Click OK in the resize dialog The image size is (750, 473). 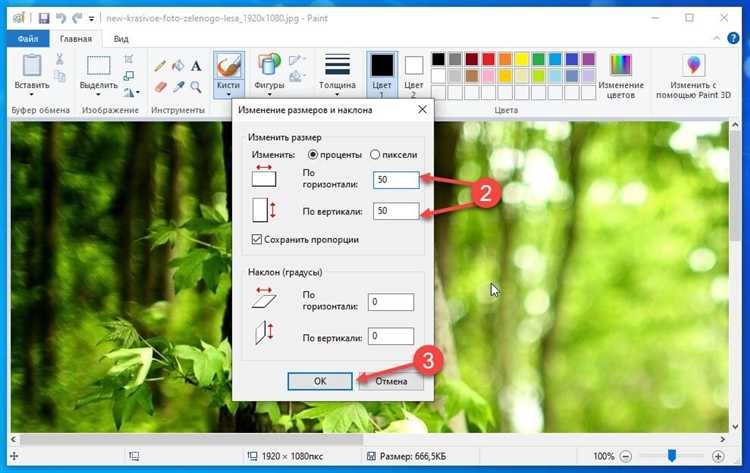pos(320,381)
